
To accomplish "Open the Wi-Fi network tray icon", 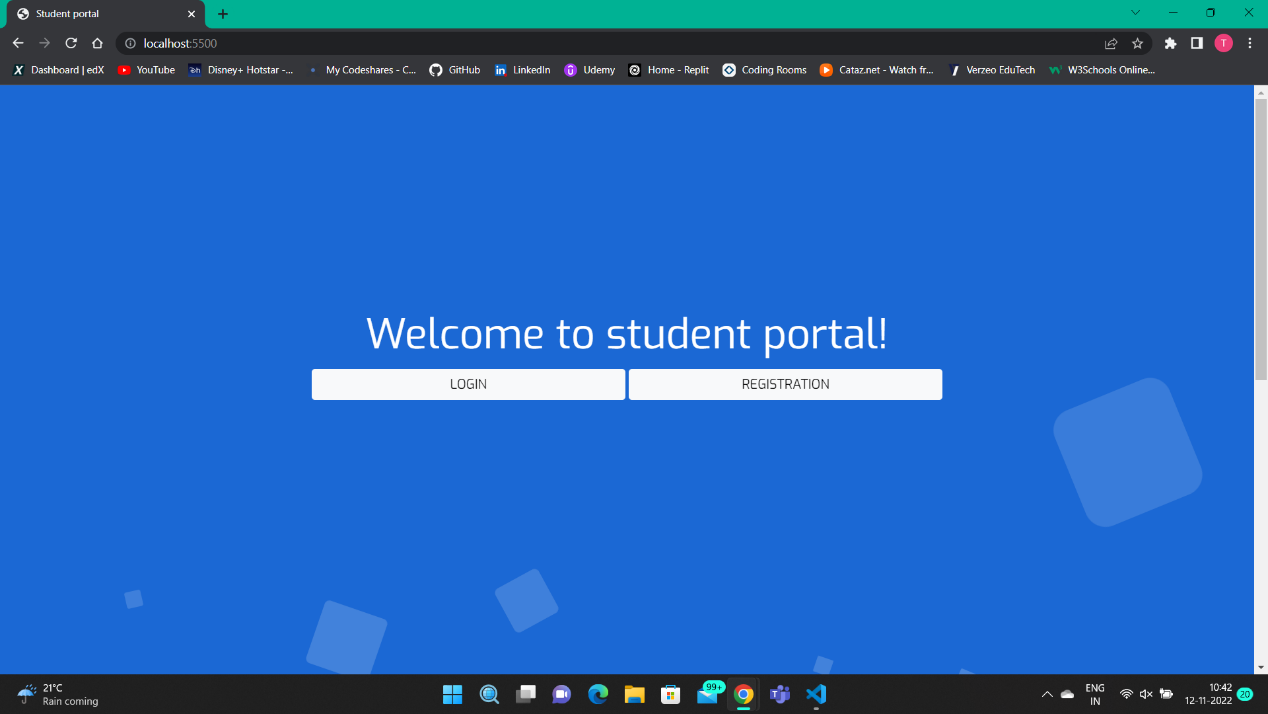I will (1126, 694).
